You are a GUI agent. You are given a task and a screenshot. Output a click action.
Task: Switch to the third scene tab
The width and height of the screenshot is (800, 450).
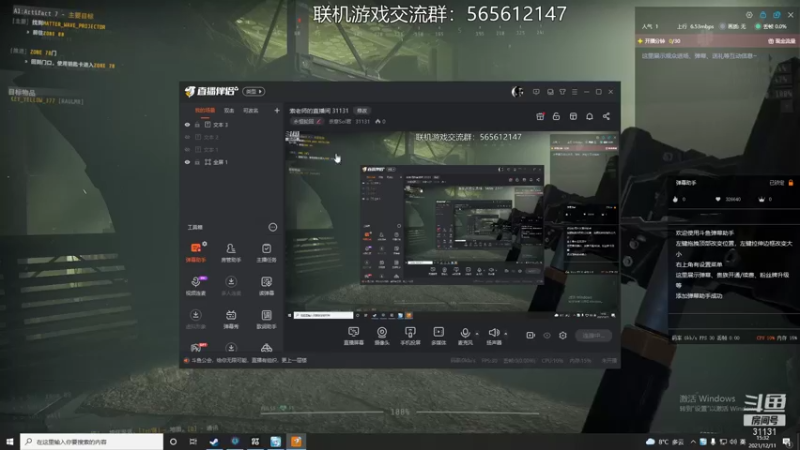tap(251, 110)
